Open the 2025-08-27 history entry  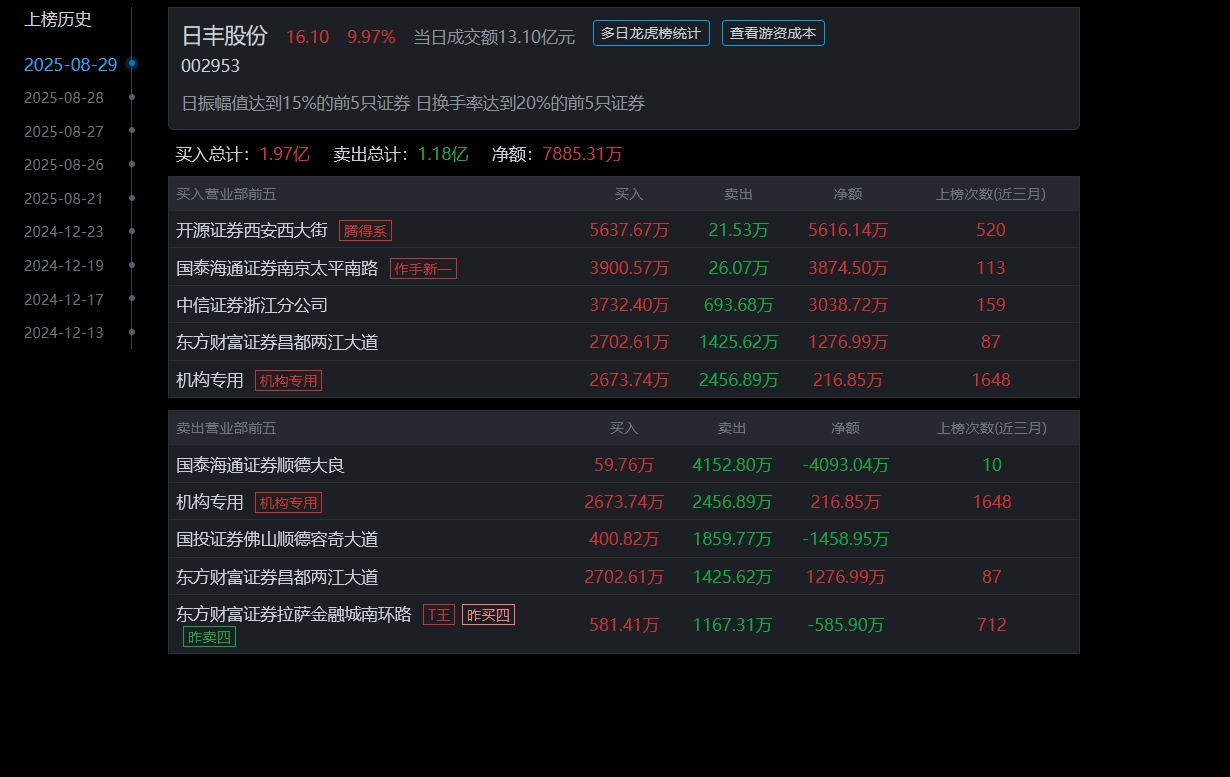(x=64, y=131)
